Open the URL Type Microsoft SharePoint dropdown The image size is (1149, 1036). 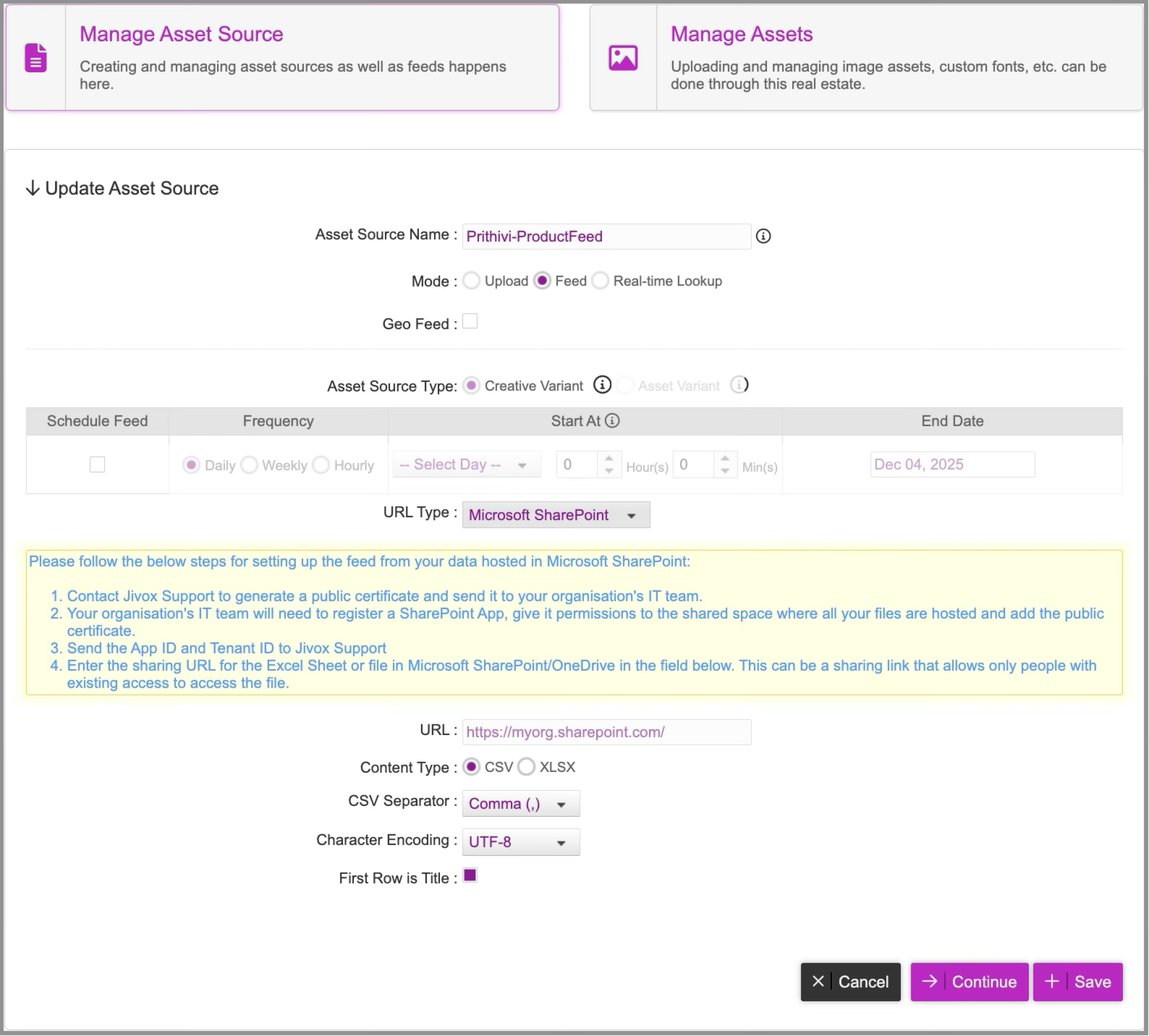[x=556, y=515]
